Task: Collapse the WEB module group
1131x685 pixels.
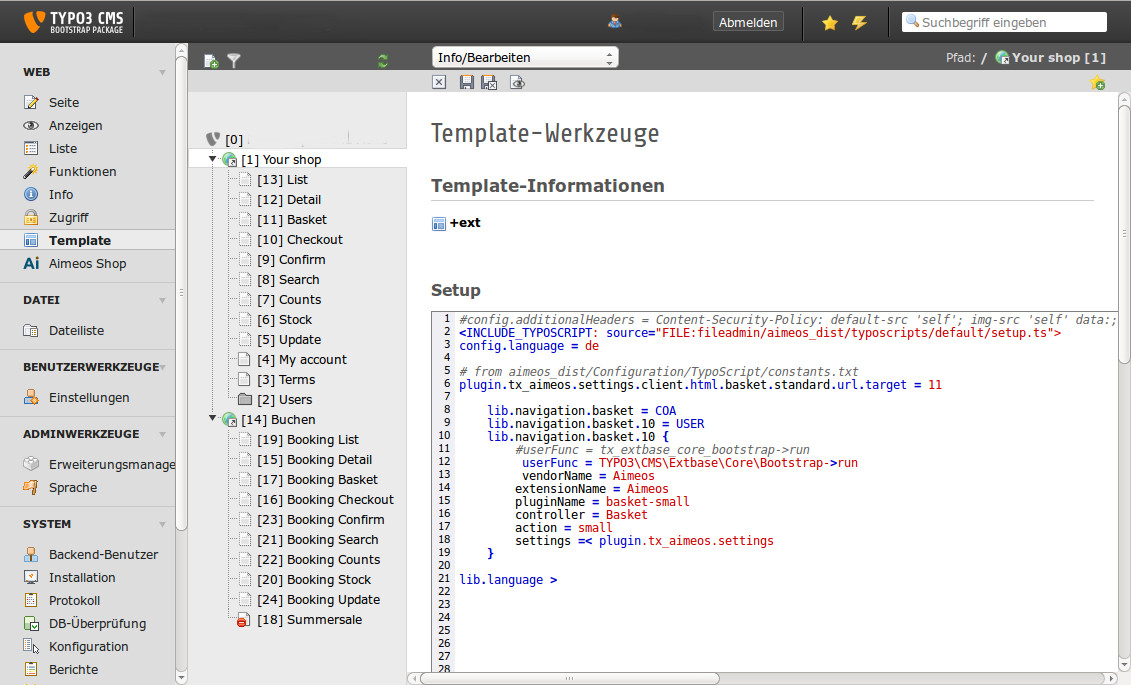Action: pyautogui.click(x=162, y=72)
